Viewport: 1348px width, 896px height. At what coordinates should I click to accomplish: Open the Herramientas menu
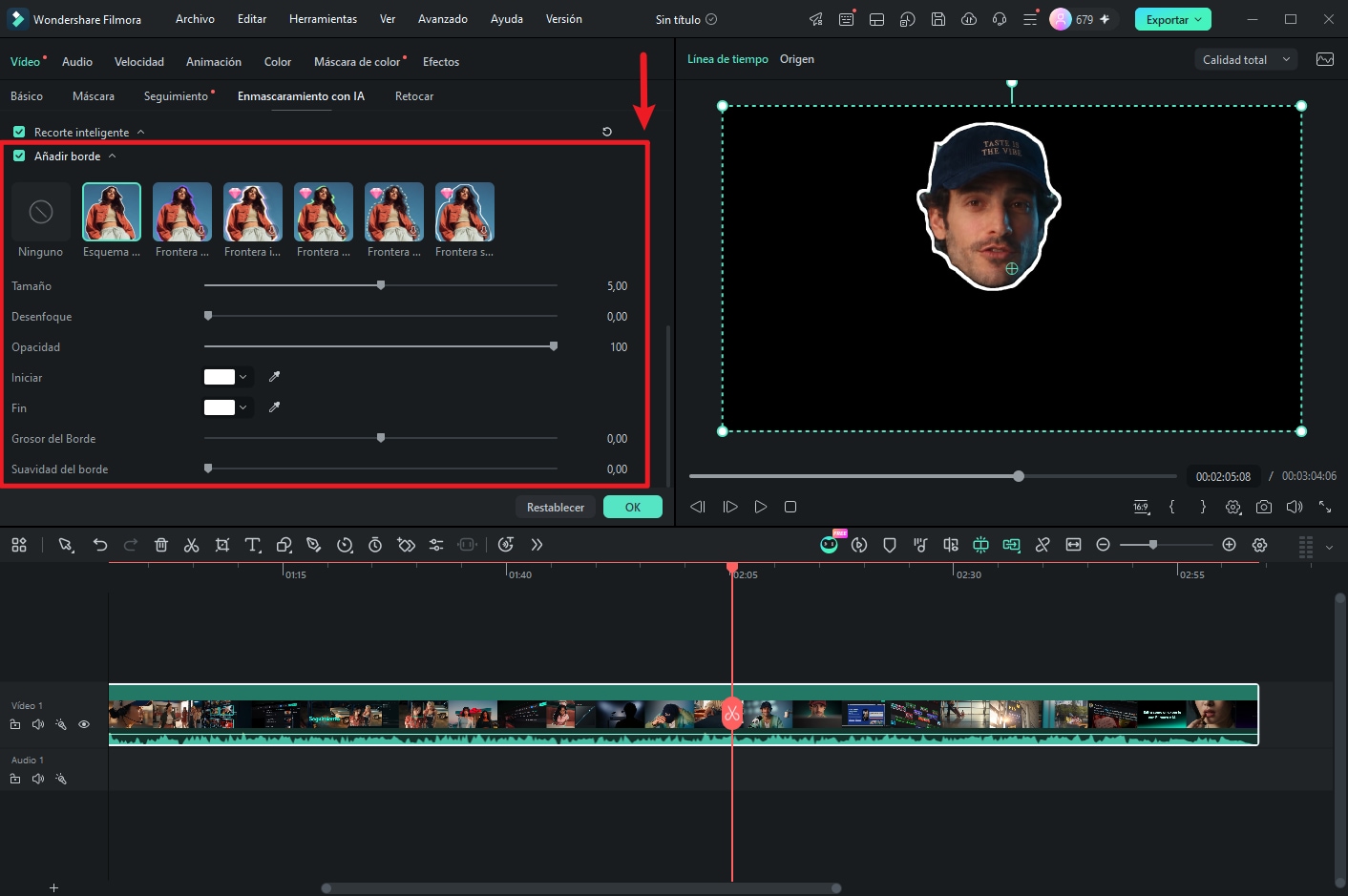pyautogui.click(x=323, y=19)
